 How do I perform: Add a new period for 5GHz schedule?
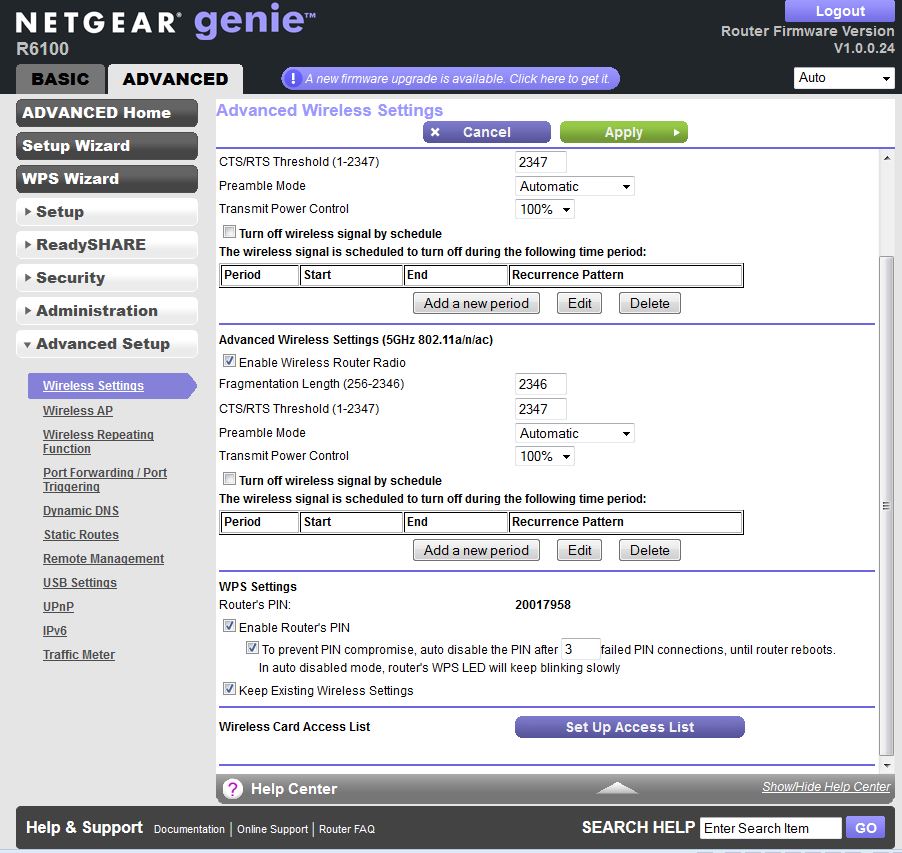click(476, 550)
